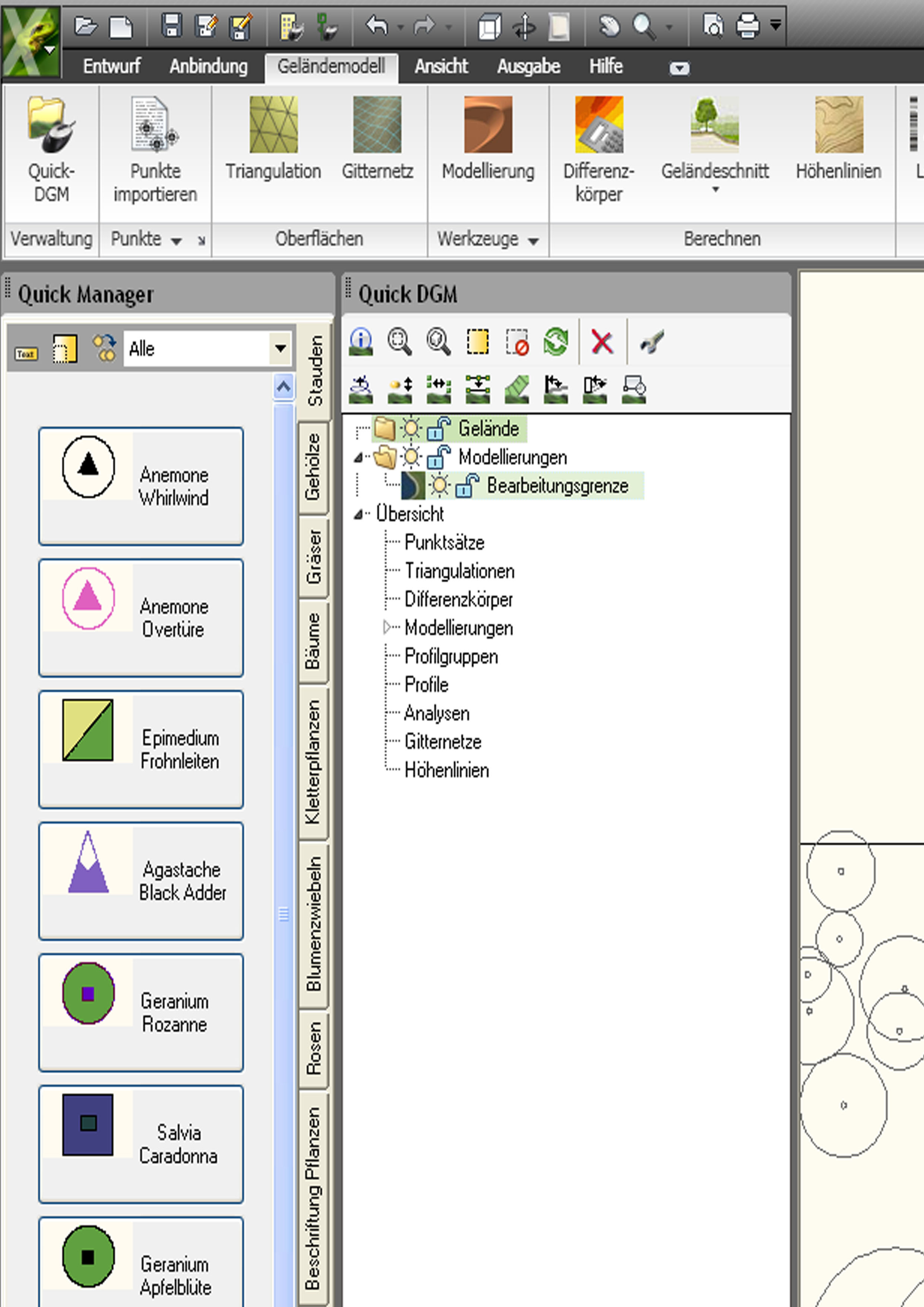Toggle sun visibility for Modellierungen folder
This screenshot has width=924, height=1307.
[x=411, y=456]
